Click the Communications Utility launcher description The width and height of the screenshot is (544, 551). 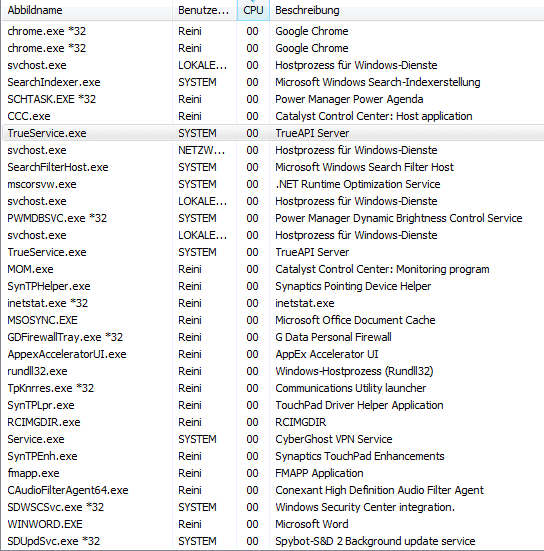tap(350, 388)
